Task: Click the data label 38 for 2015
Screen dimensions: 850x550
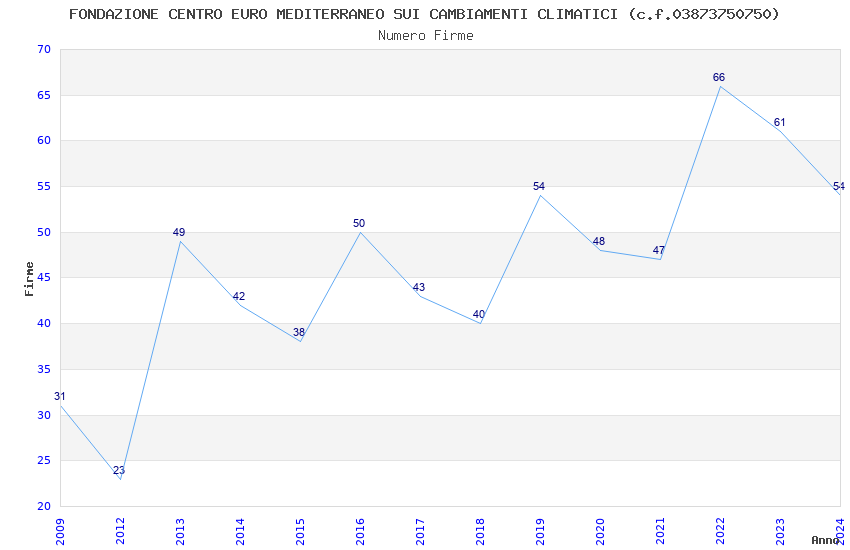Action: tap(299, 333)
